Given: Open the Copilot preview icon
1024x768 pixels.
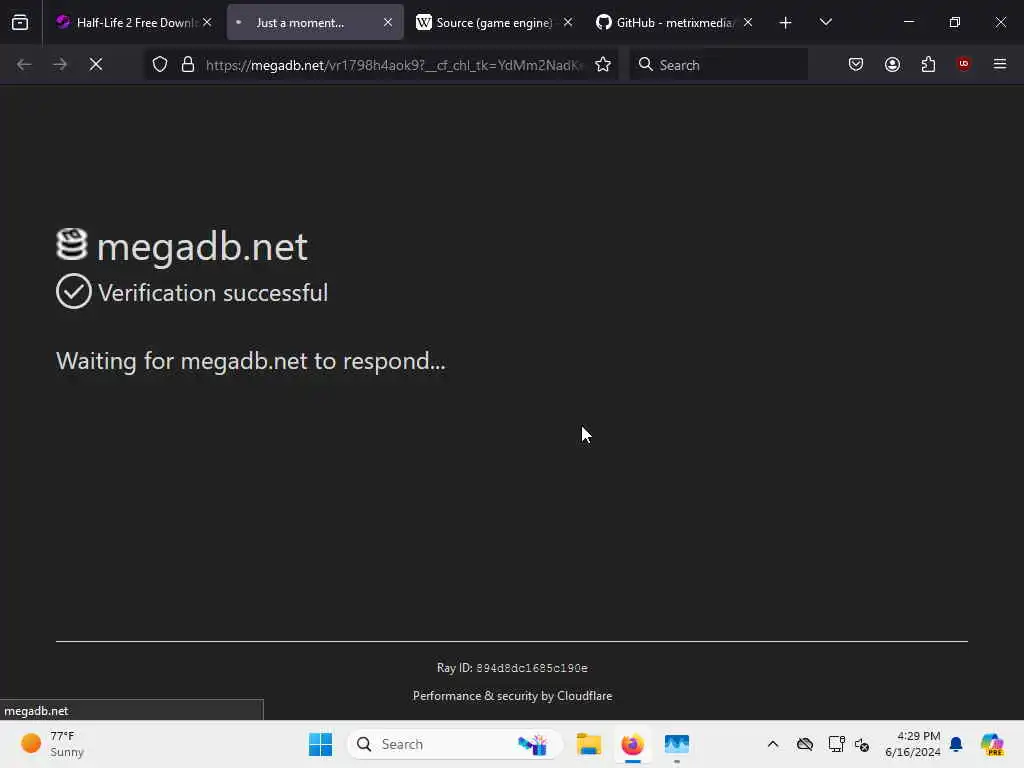Looking at the screenshot, I should click(992, 744).
